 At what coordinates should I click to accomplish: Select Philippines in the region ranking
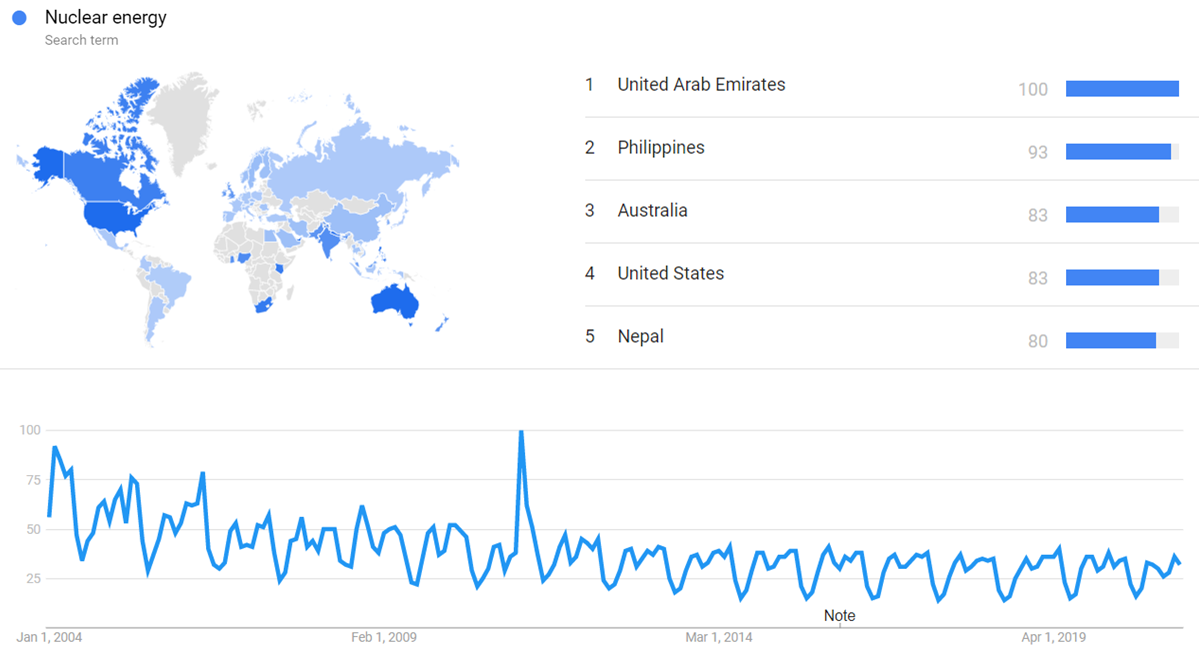click(x=660, y=148)
